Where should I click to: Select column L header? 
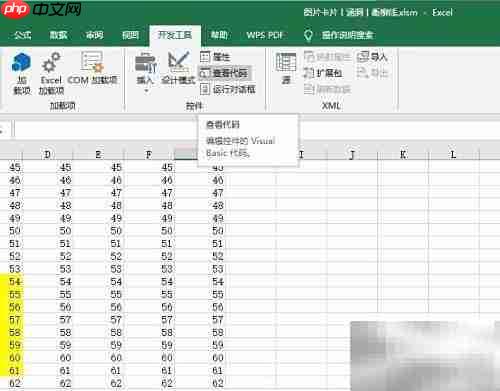(x=453, y=154)
